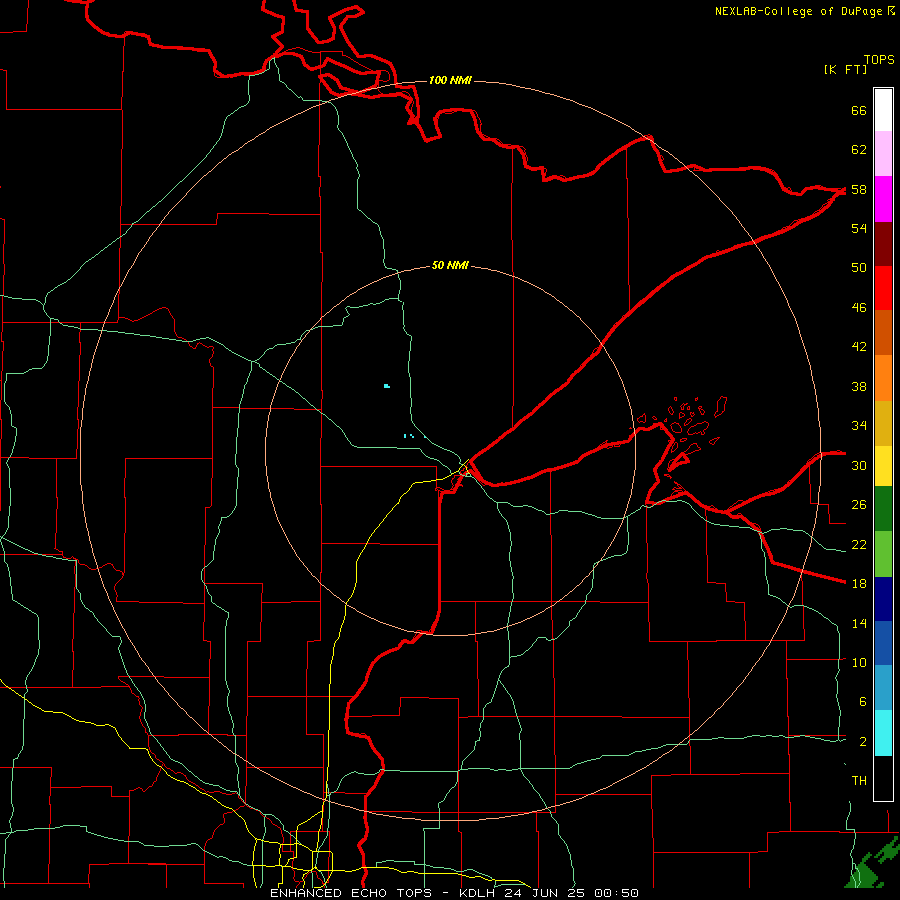Click the green echo cluster at bottom right
The height and width of the screenshot is (900, 900).
pyautogui.click(x=872, y=864)
